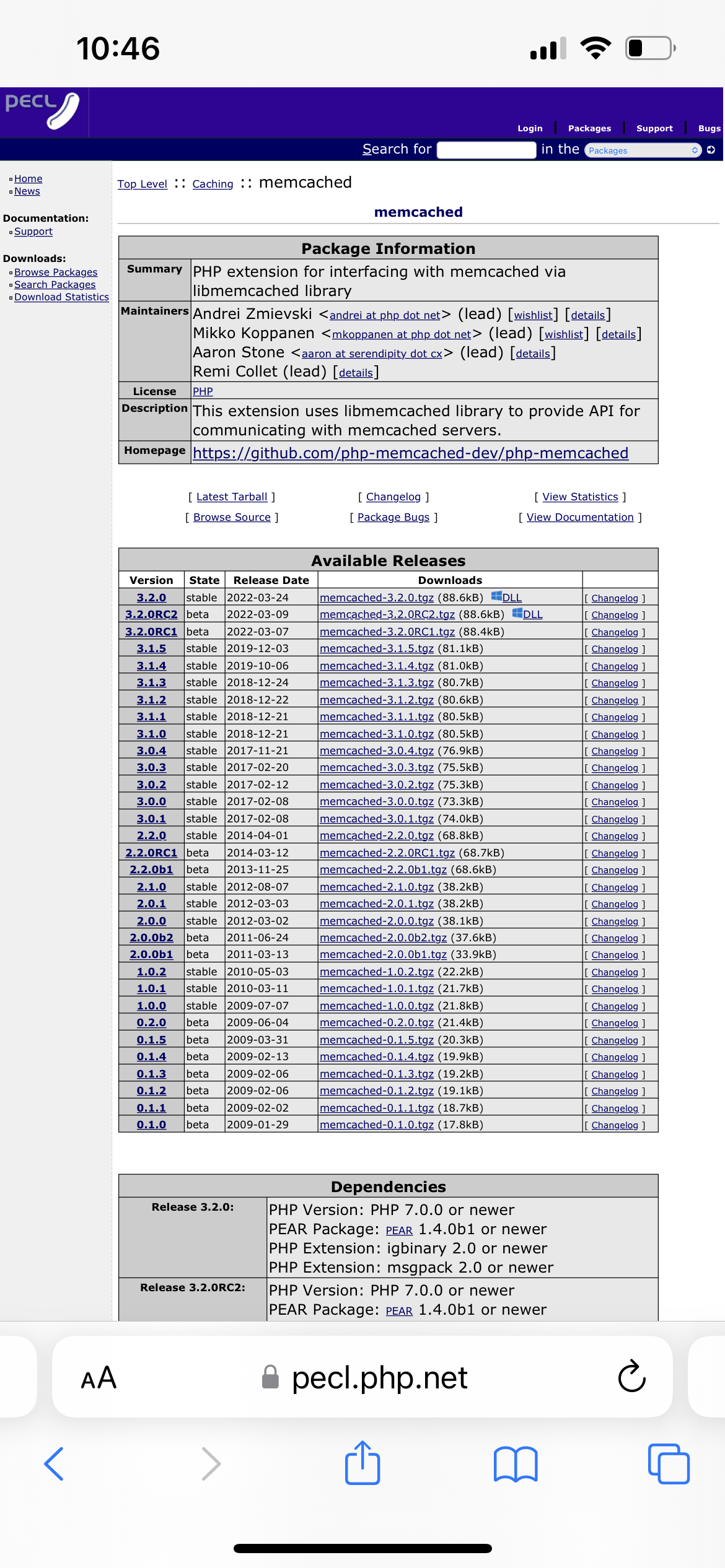Open the Packages menu item
This screenshot has width=725, height=1568.
589,128
